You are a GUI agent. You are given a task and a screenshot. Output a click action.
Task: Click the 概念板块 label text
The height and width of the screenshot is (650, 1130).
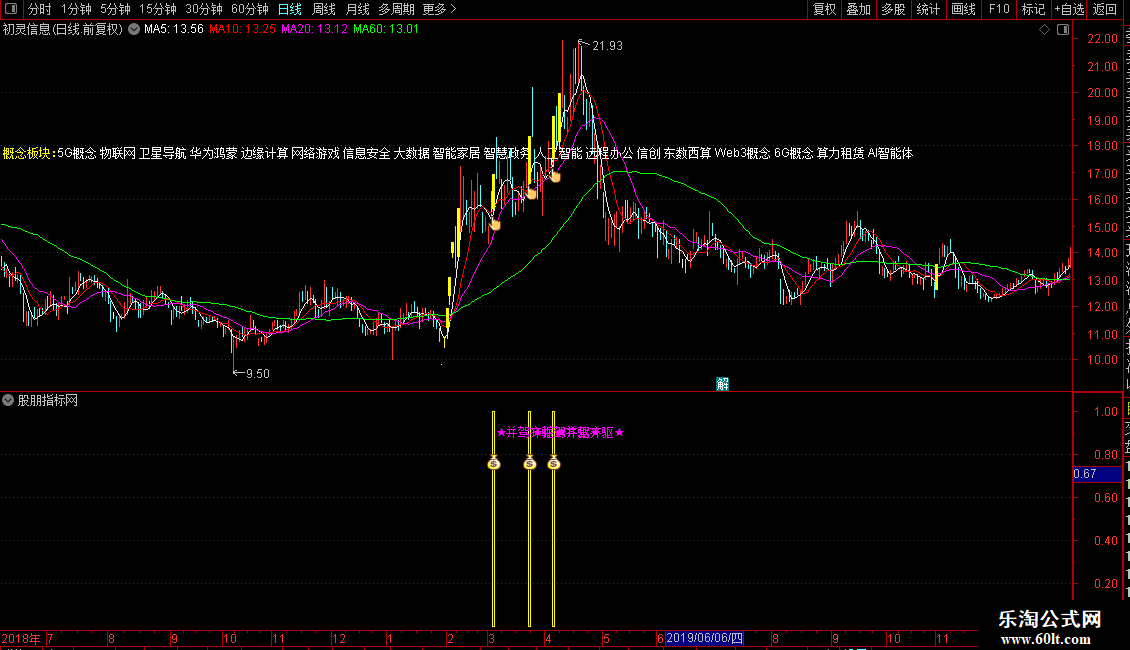click(x=27, y=153)
